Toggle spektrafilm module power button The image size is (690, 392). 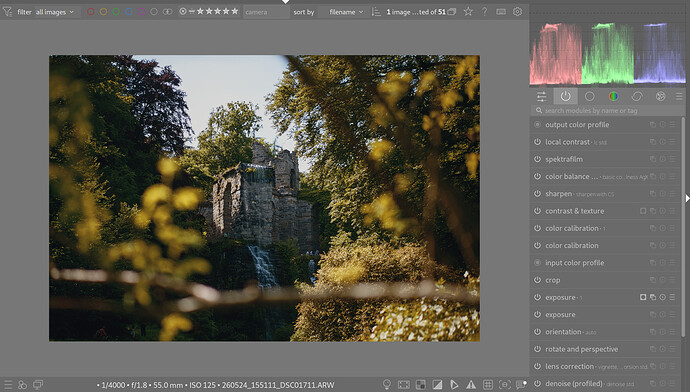click(x=537, y=159)
